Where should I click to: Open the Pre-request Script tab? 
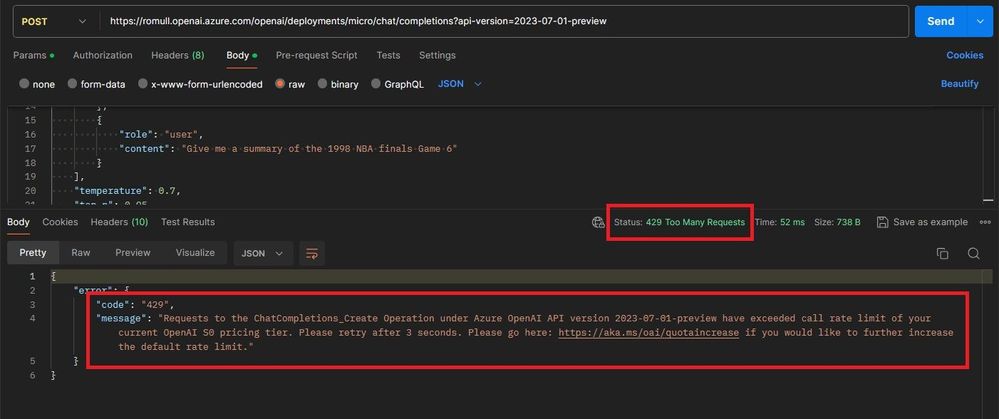317,55
